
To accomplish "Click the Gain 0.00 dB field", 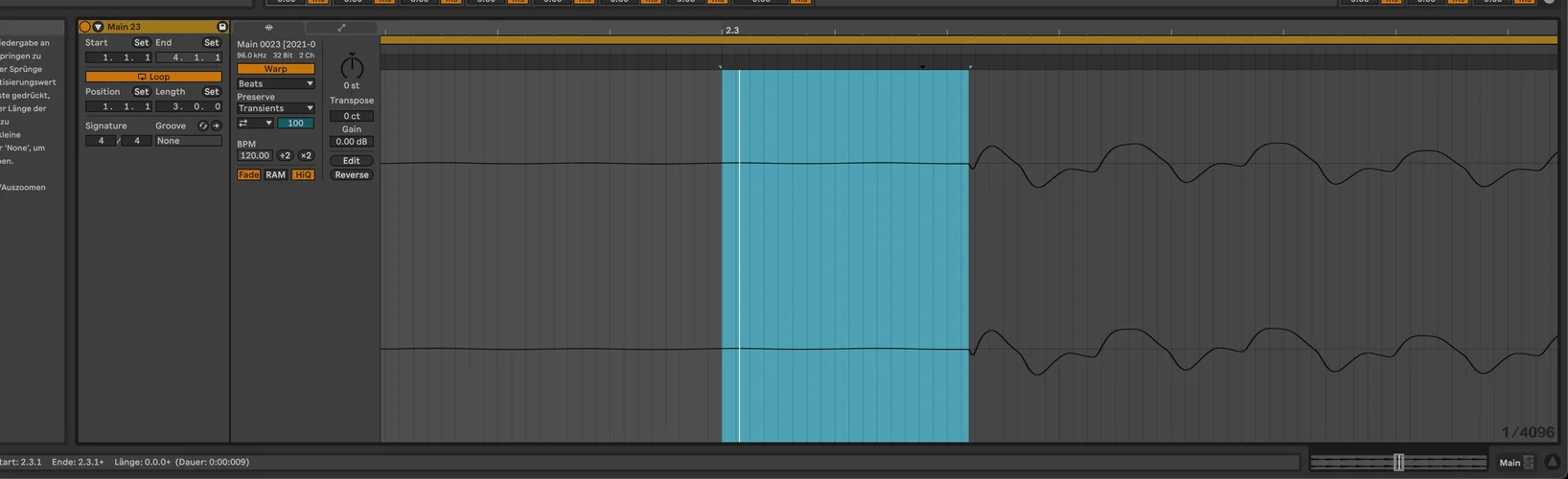I will pyautogui.click(x=352, y=142).
